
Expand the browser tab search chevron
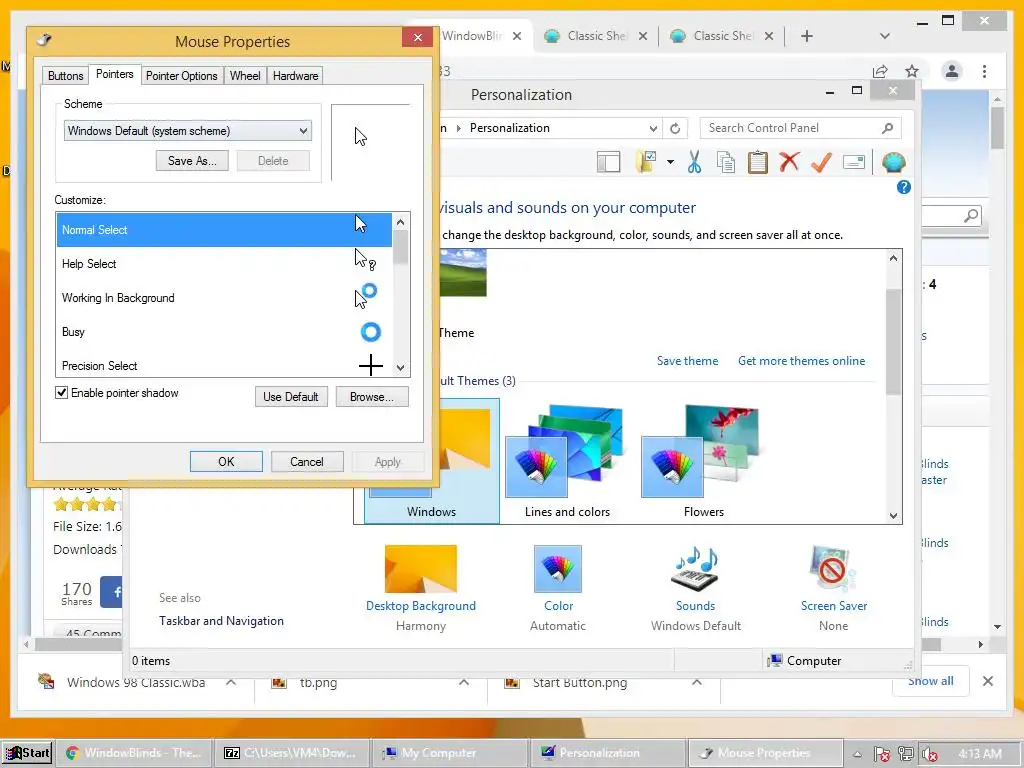tap(885, 36)
